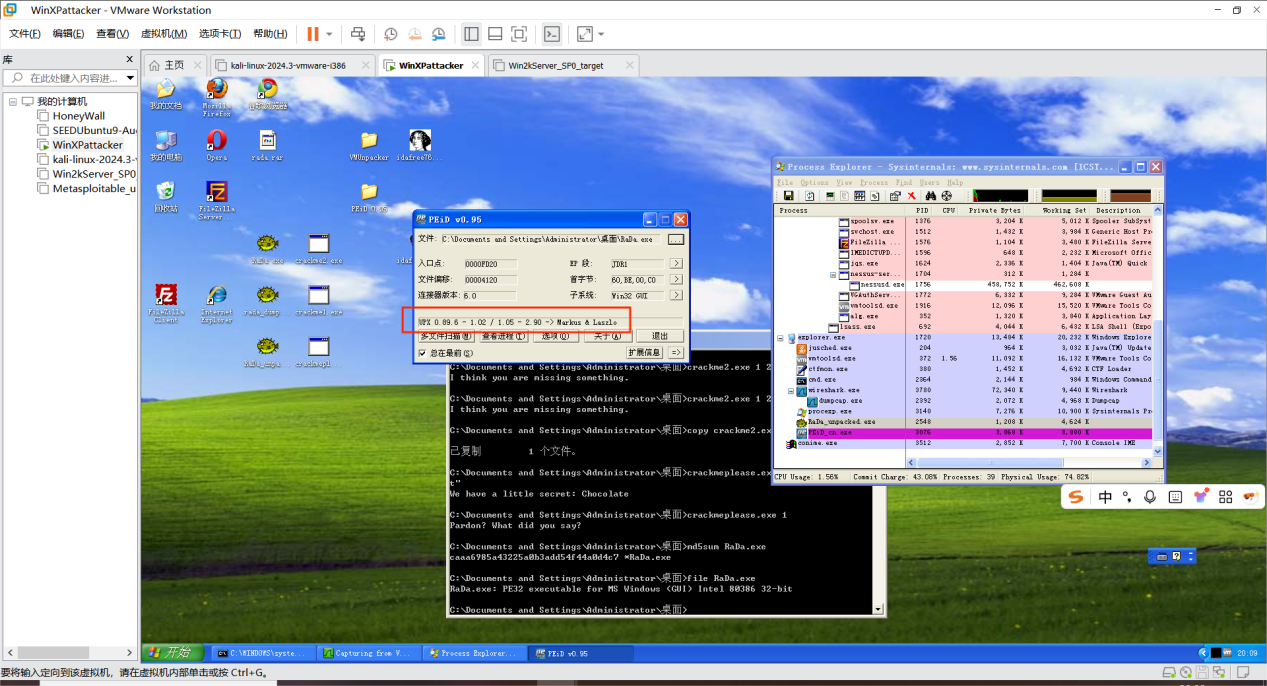1267x686 pixels.
Task: Select crackme2.exe desktop file
Action: [x=319, y=248]
